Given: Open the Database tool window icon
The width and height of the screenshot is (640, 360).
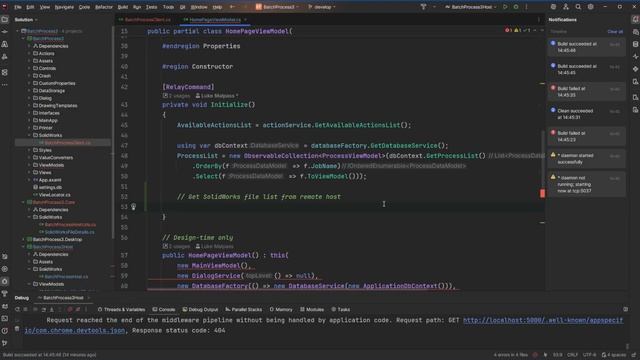Looking at the screenshot, I should point(635,44).
